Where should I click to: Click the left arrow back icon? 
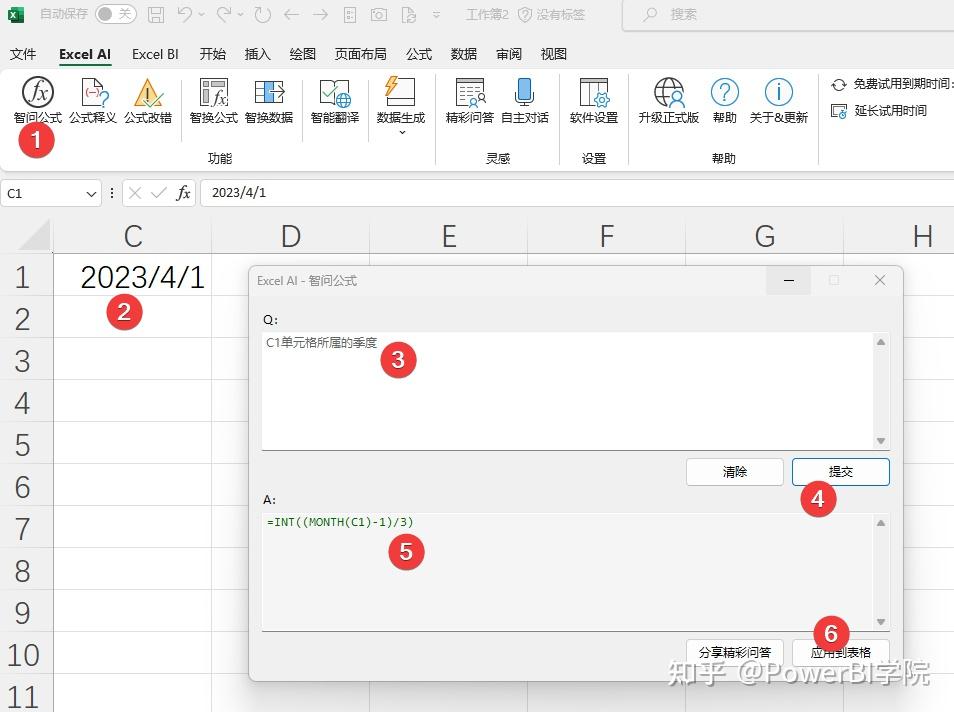[291, 15]
